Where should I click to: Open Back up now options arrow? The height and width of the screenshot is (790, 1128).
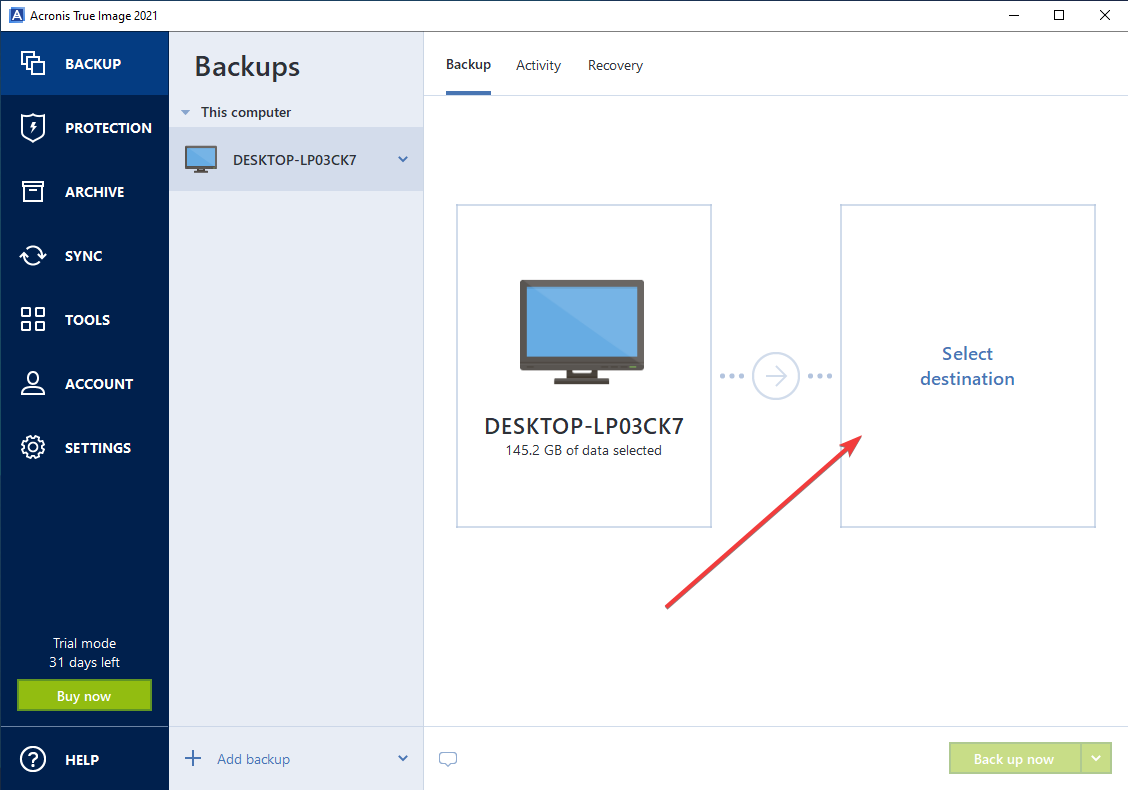pos(1096,758)
